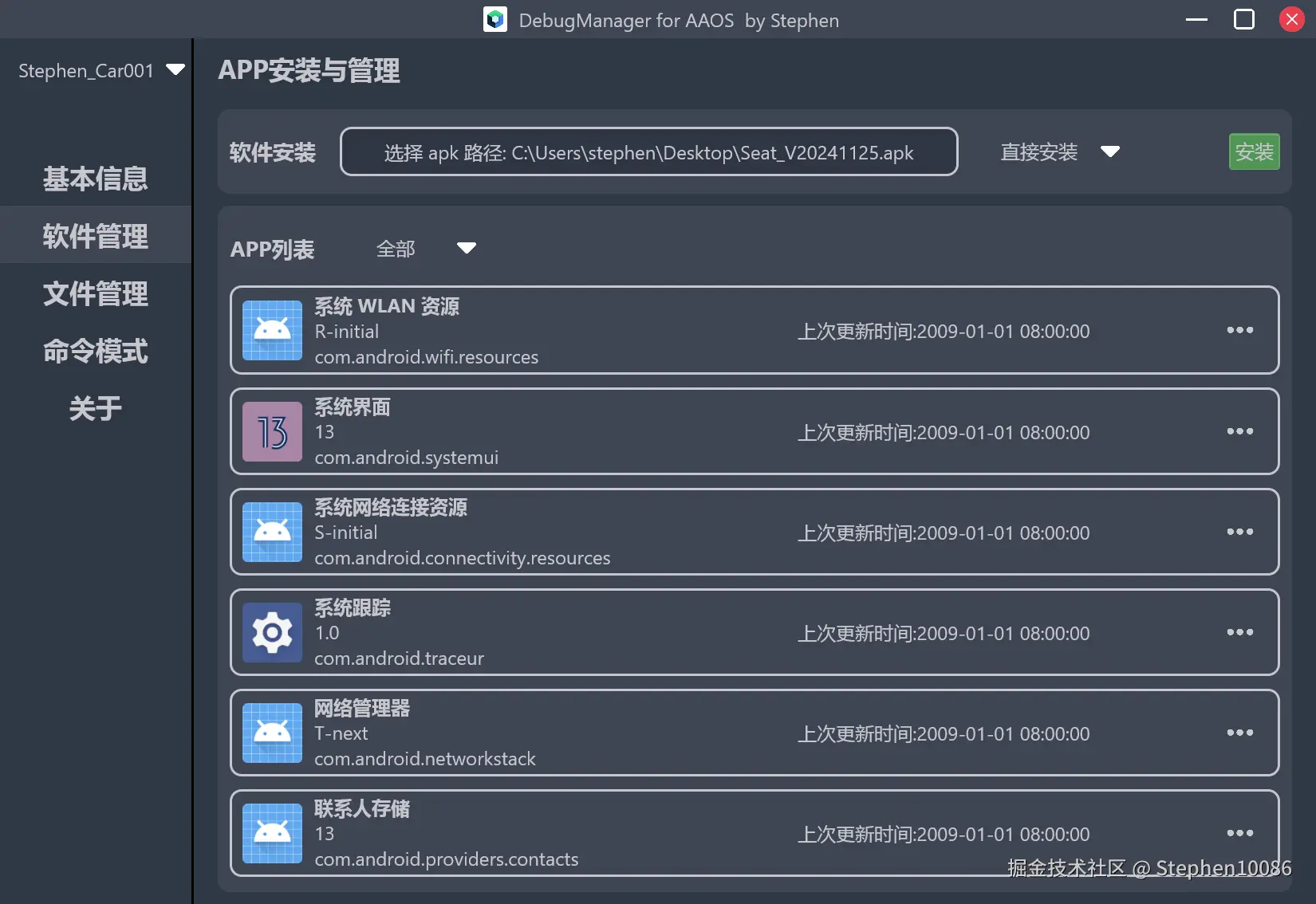Open more options for 系统 WLAN 资源
Viewport: 1316px width, 904px height.
pyautogui.click(x=1239, y=330)
